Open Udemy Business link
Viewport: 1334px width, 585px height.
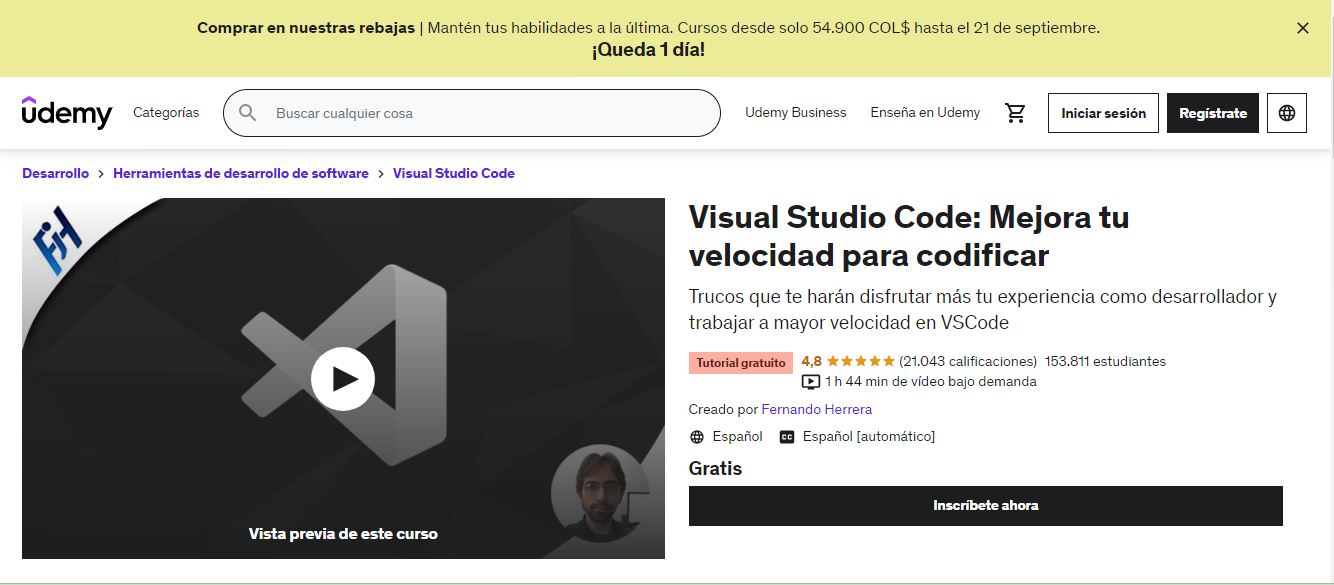click(796, 113)
